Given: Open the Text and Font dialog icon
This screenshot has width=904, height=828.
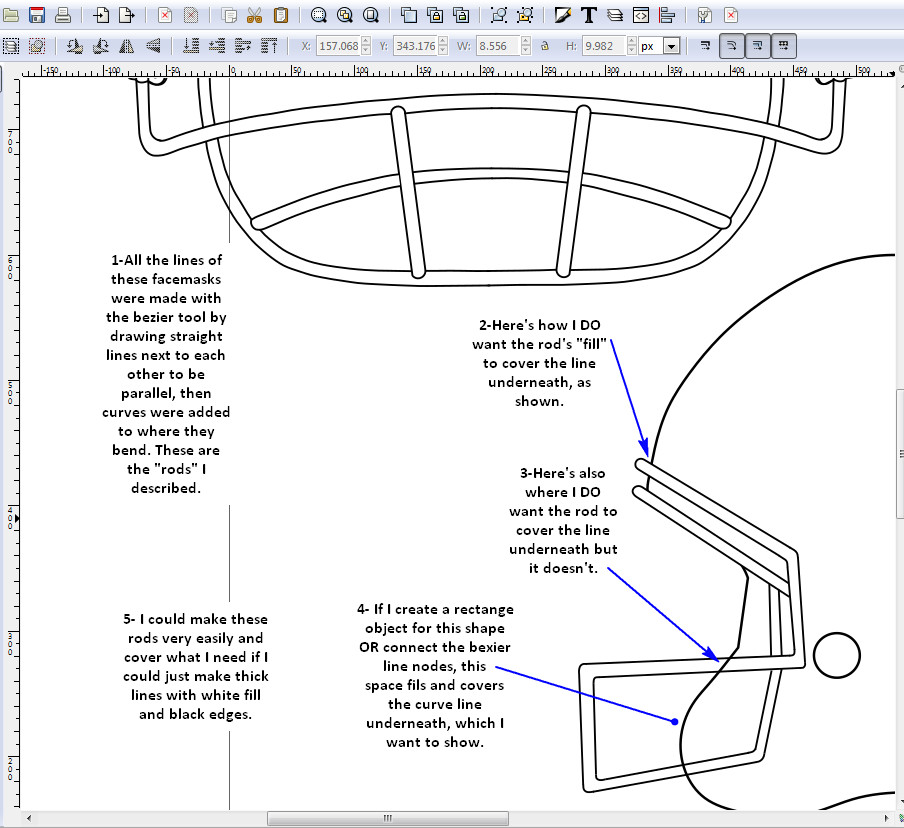Looking at the screenshot, I should (x=589, y=15).
